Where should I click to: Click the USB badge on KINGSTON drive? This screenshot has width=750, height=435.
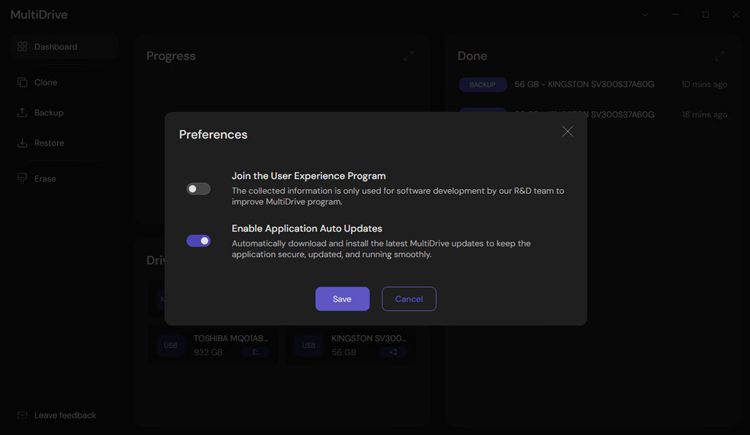point(309,345)
